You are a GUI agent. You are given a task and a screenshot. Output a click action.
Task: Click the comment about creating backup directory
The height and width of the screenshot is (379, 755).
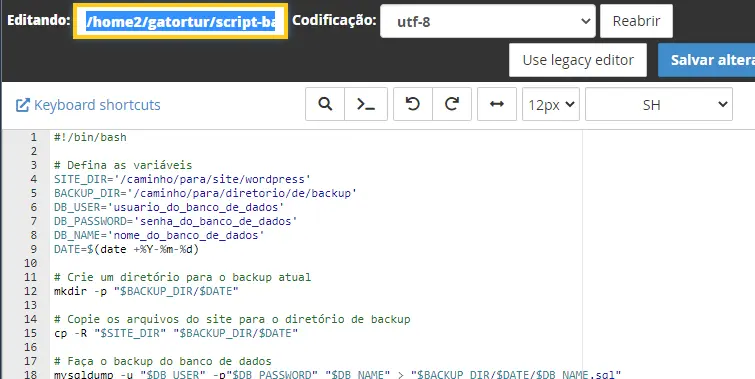(182, 277)
